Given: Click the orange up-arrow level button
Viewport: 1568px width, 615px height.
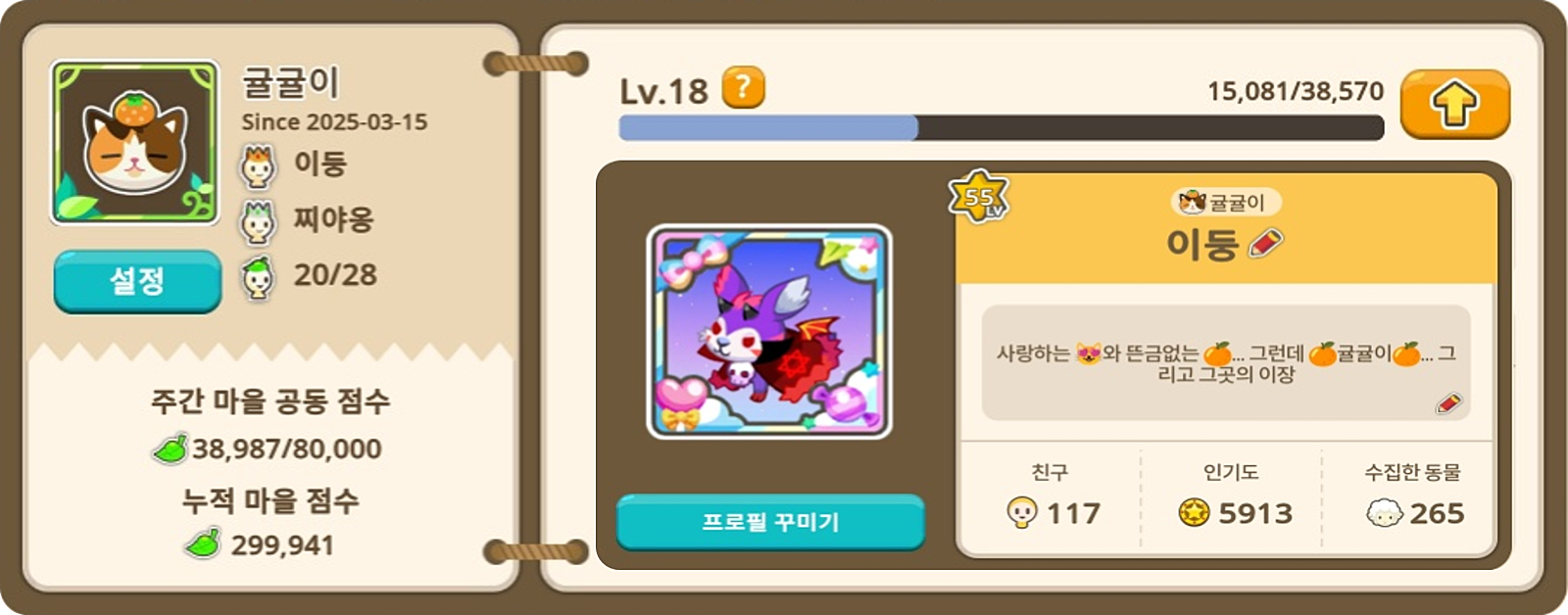Looking at the screenshot, I should pos(1454,104).
